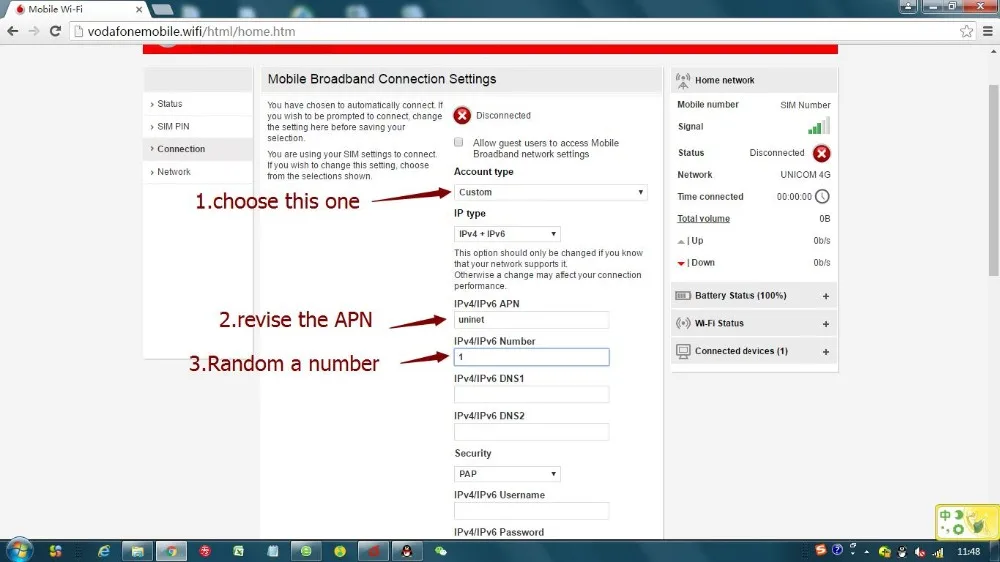
Task: Click the Down 0b/s speed value
Action: coord(821,263)
